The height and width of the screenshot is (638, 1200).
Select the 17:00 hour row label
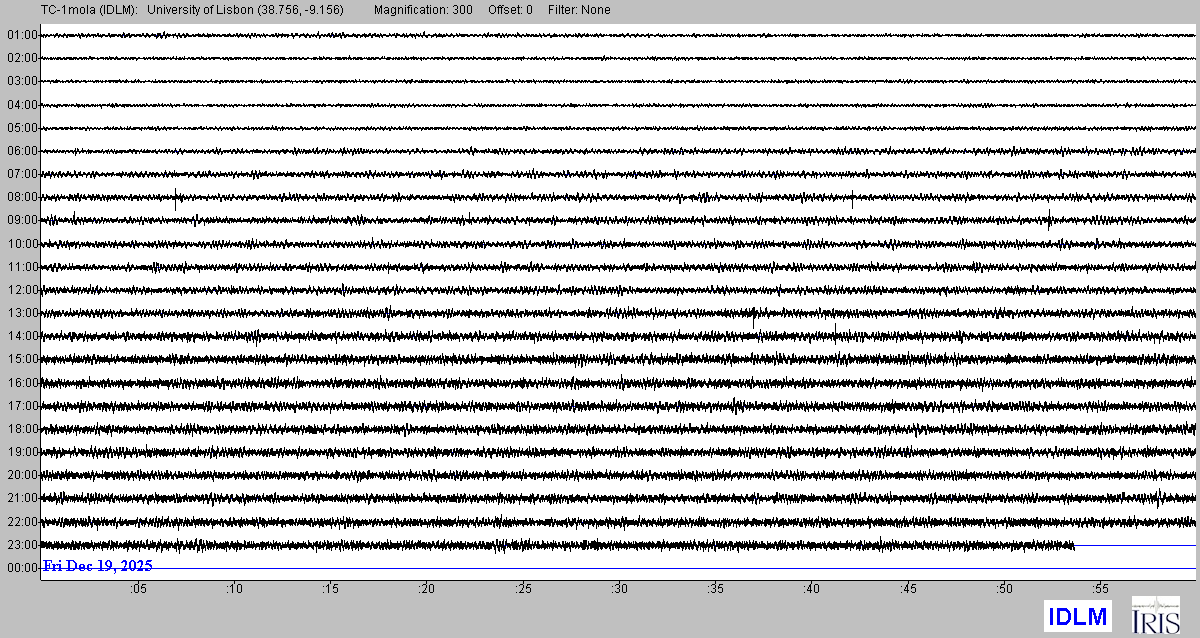click(21, 406)
